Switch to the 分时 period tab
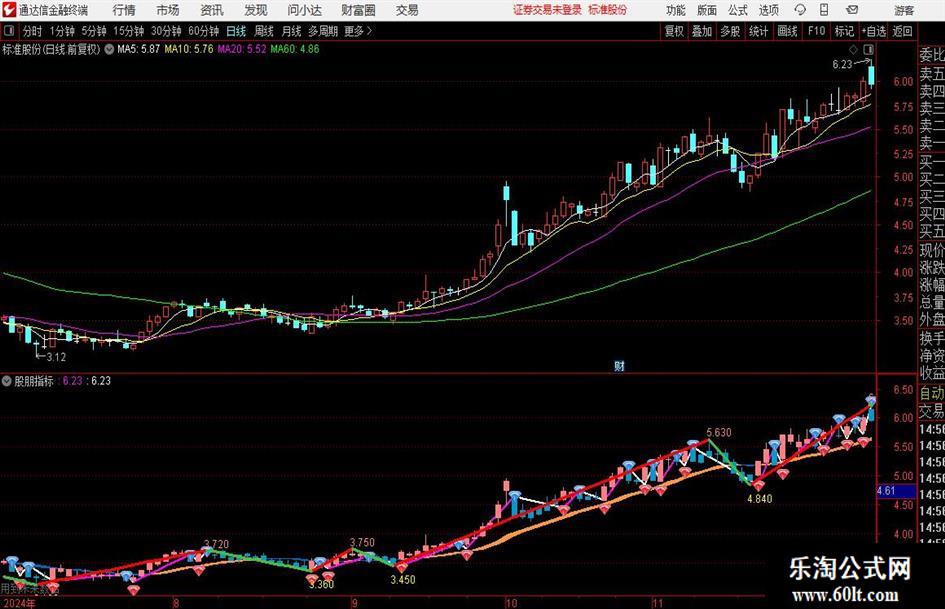Viewport: 945px width, 609px height. click(33, 31)
